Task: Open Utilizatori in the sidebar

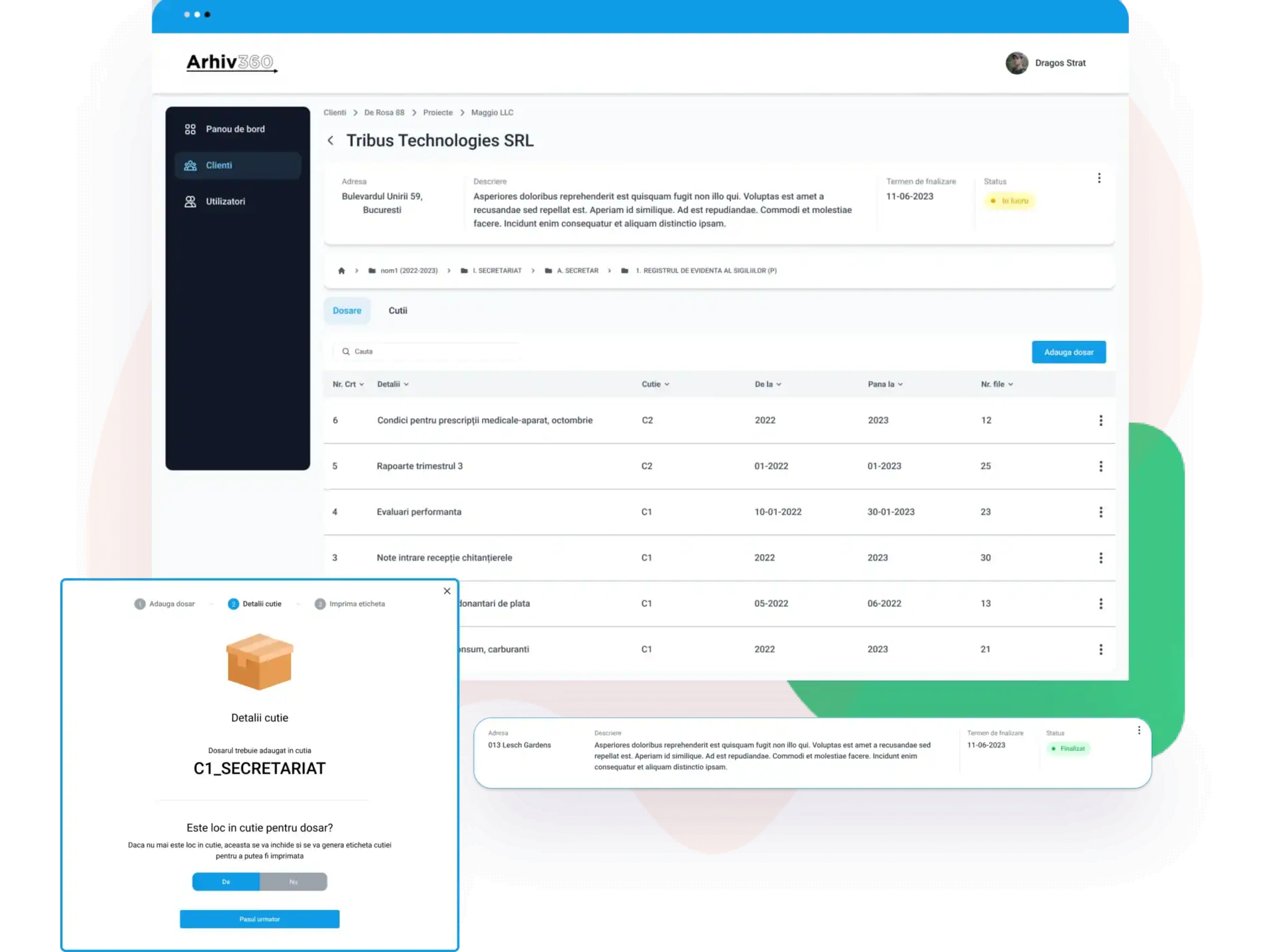Action: click(225, 202)
